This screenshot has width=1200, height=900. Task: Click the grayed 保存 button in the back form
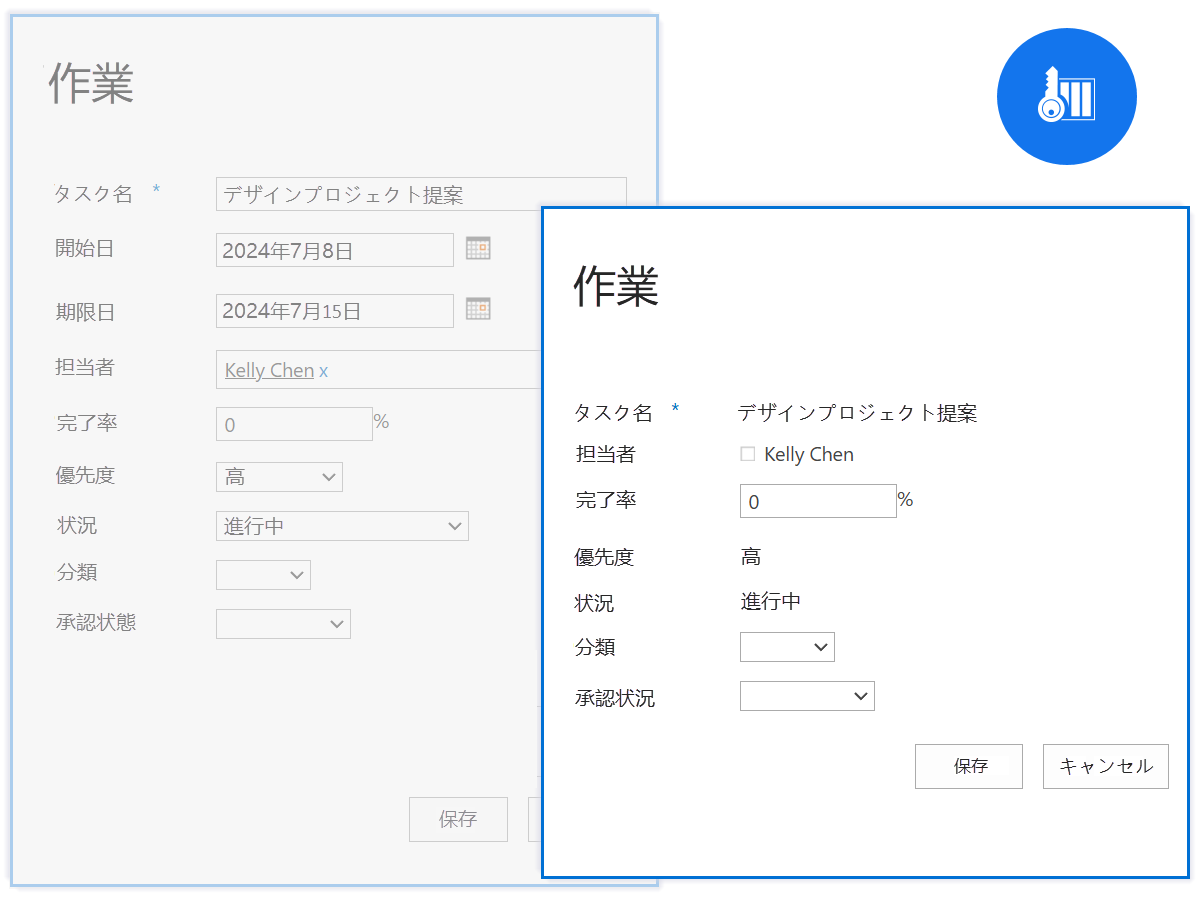pyautogui.click(x=458, y=819)
